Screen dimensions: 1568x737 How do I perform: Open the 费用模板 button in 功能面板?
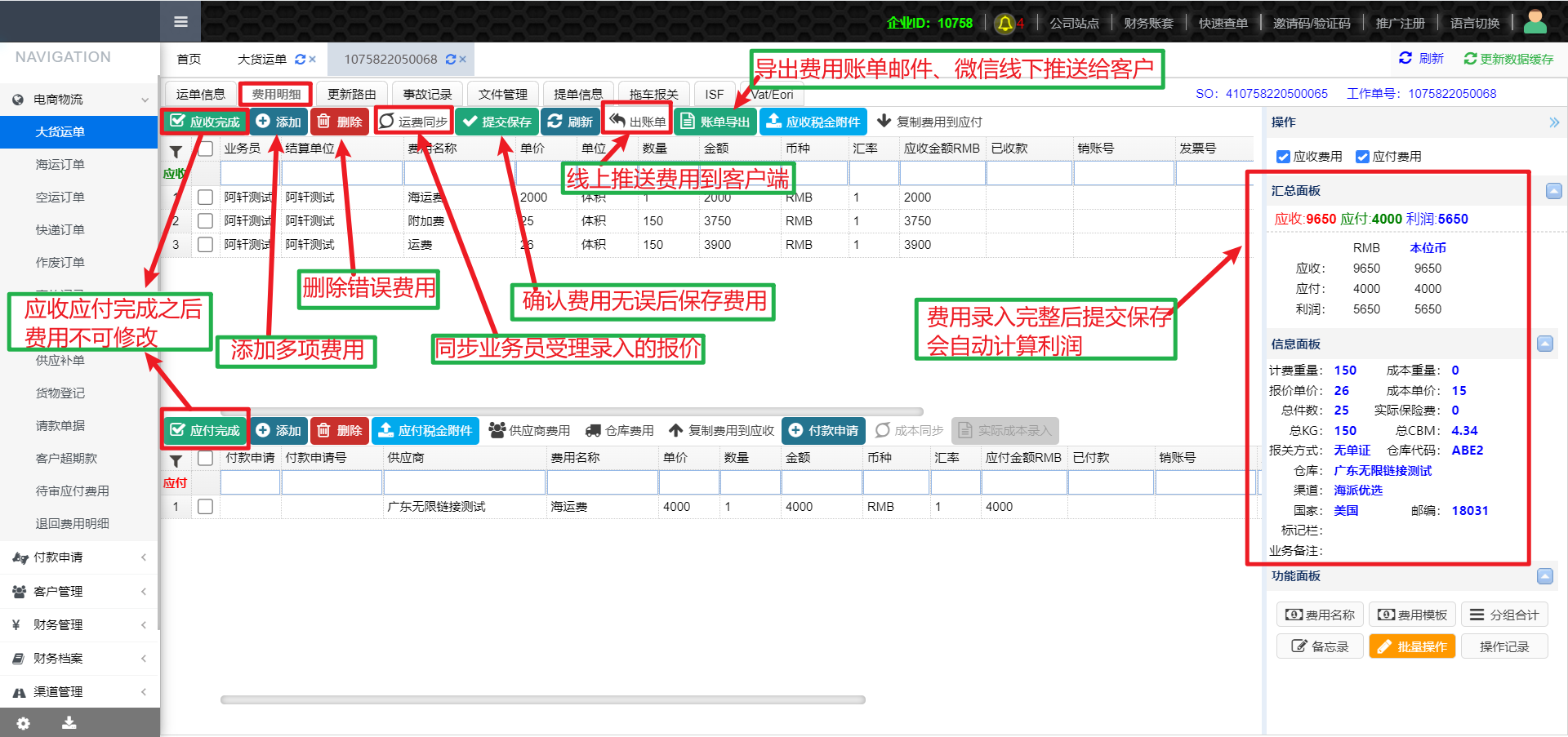1412,615
